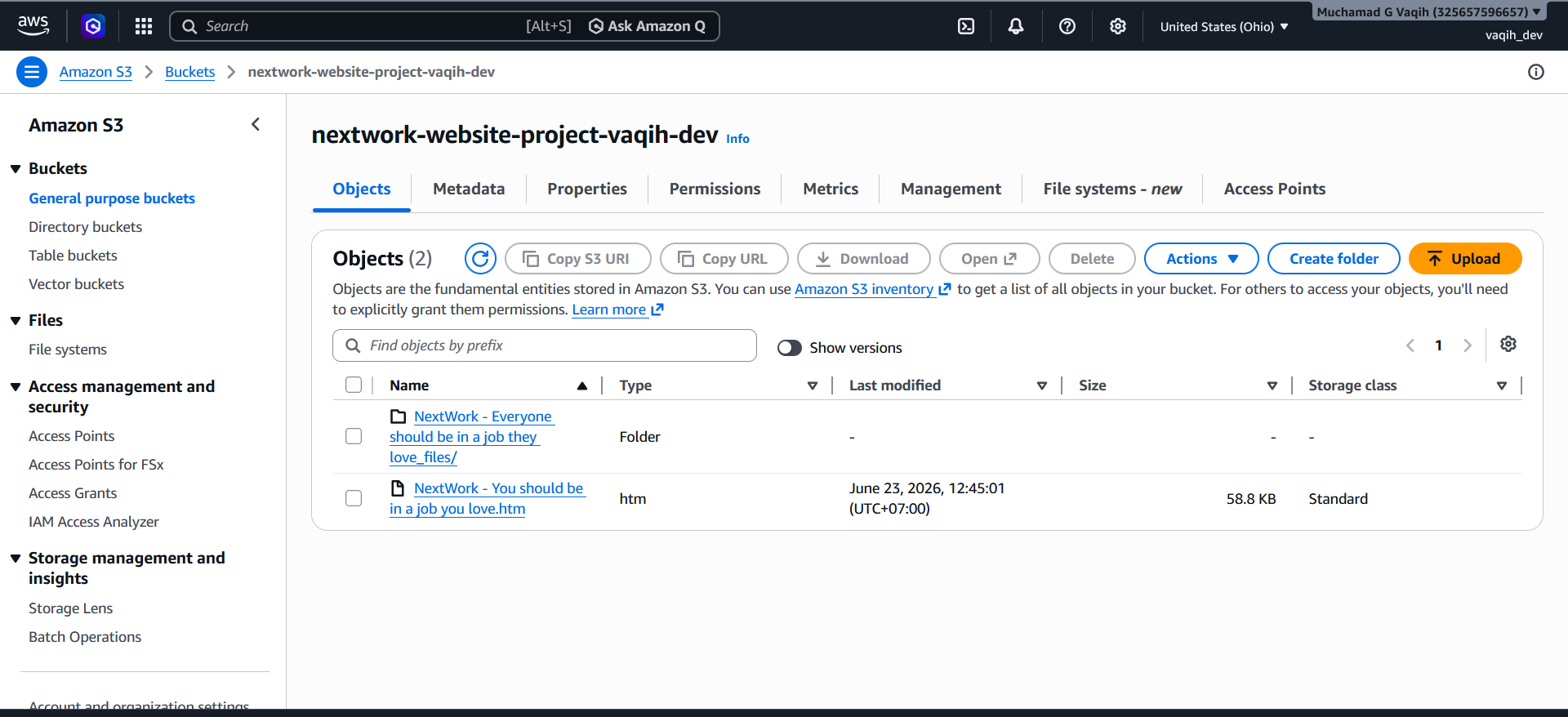This screenshot has width=1568, height=717.
Task: Collapse the Buckets section in sidebar
Action: pos(16,169)
